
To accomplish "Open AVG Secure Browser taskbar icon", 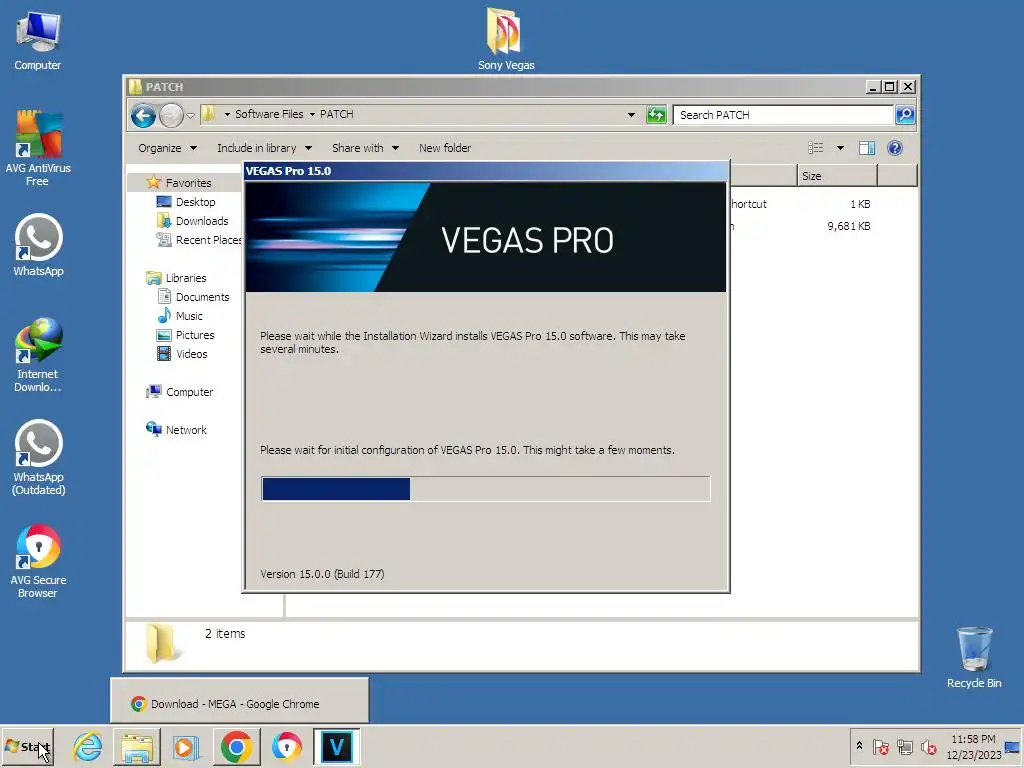I will [x=287, y=746].
